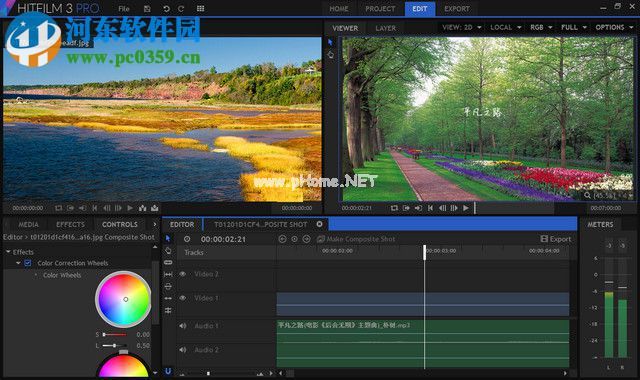Choose the timeline ripple edit tool
Viewport: 640px width, 380px height.
coord(168,287)
